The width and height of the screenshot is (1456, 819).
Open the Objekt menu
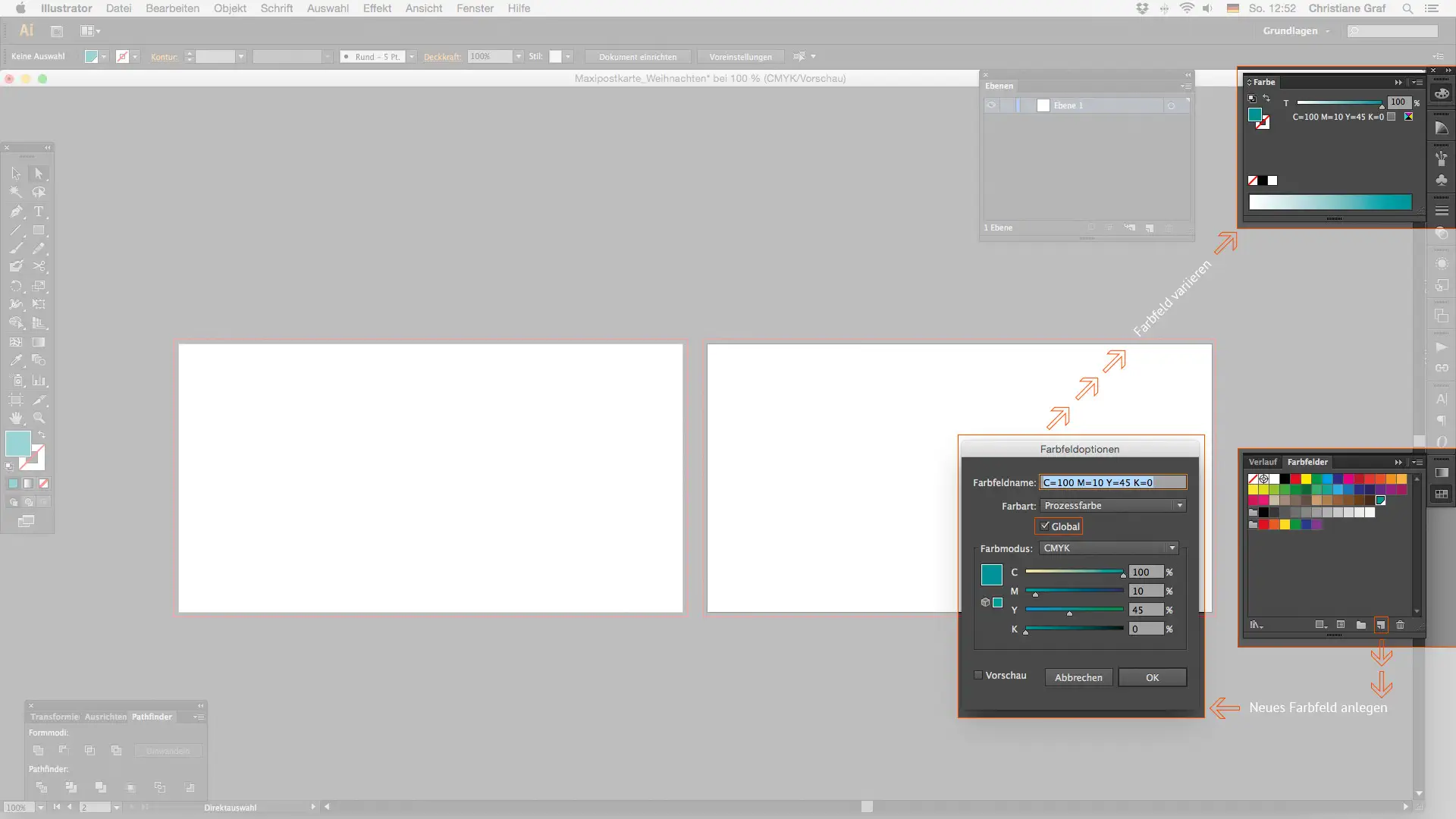230,8
